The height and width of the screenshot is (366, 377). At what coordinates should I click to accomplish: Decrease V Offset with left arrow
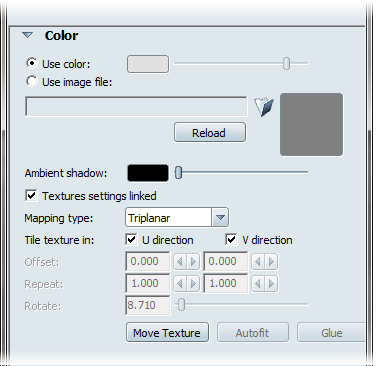pos(258,262)
